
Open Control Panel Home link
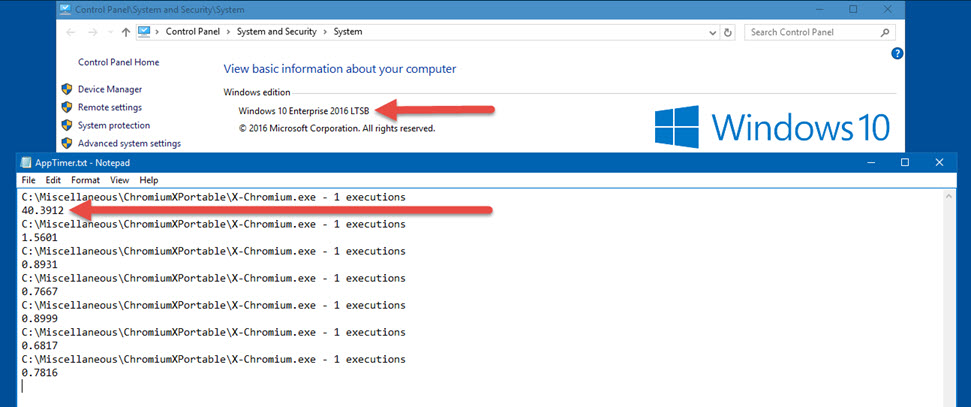point(118,62)
